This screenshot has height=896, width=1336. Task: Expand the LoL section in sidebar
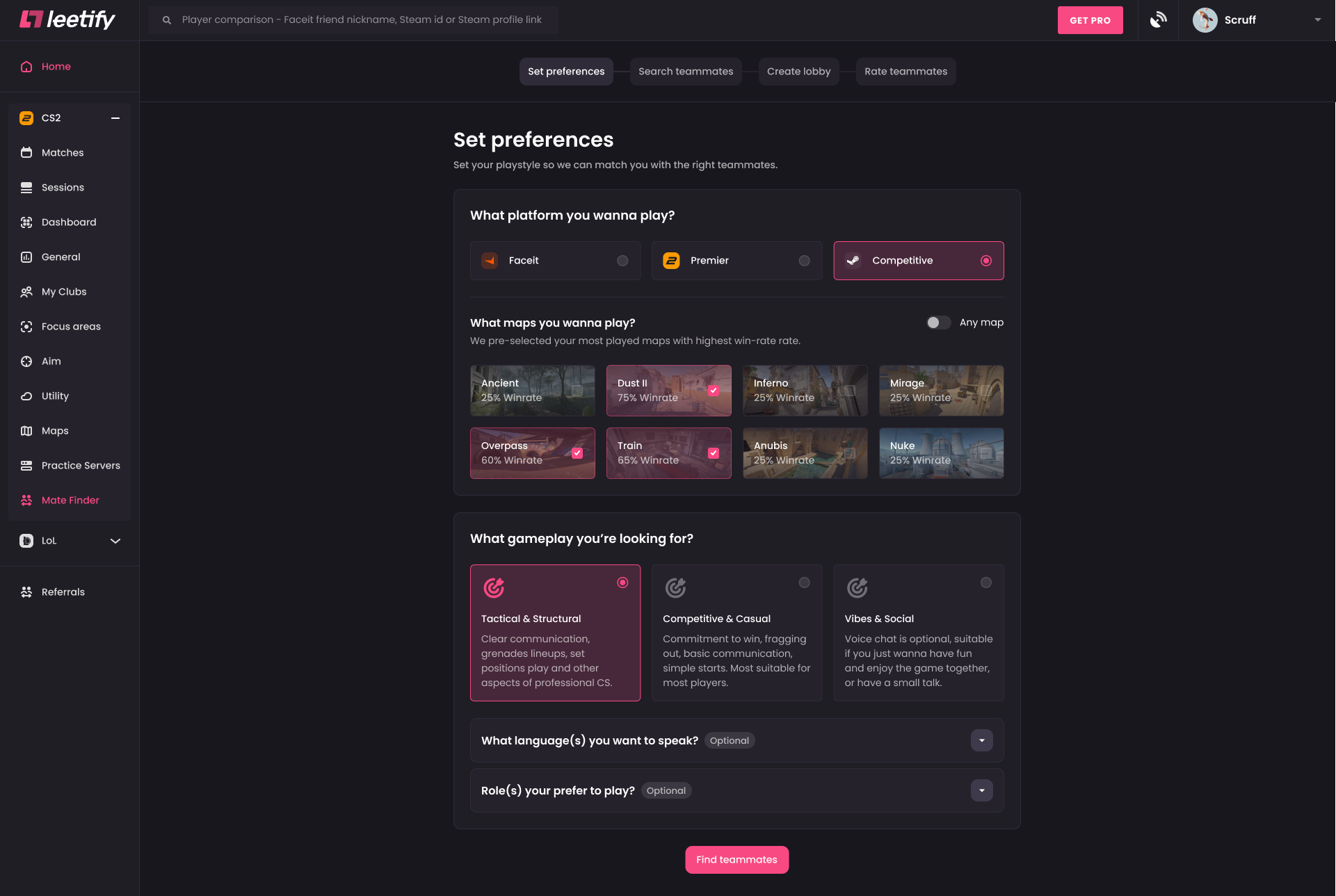tap(115, 541)
